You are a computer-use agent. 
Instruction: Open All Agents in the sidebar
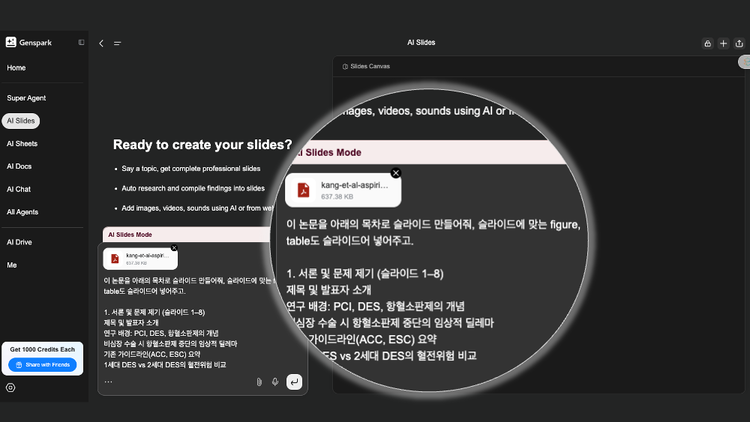click(22, 212)
